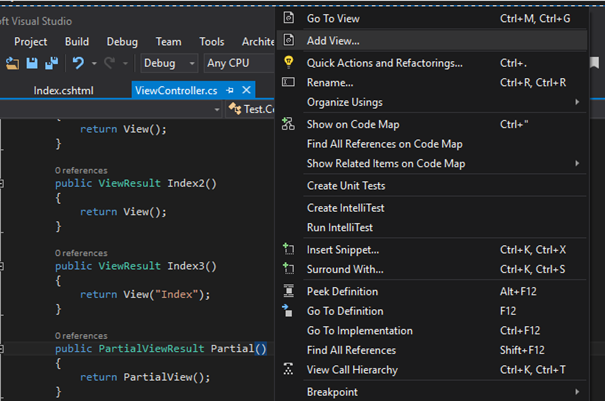Choose Add View... from context menu
The width and height of the screenshot is (605, 401).
point(432,41)
